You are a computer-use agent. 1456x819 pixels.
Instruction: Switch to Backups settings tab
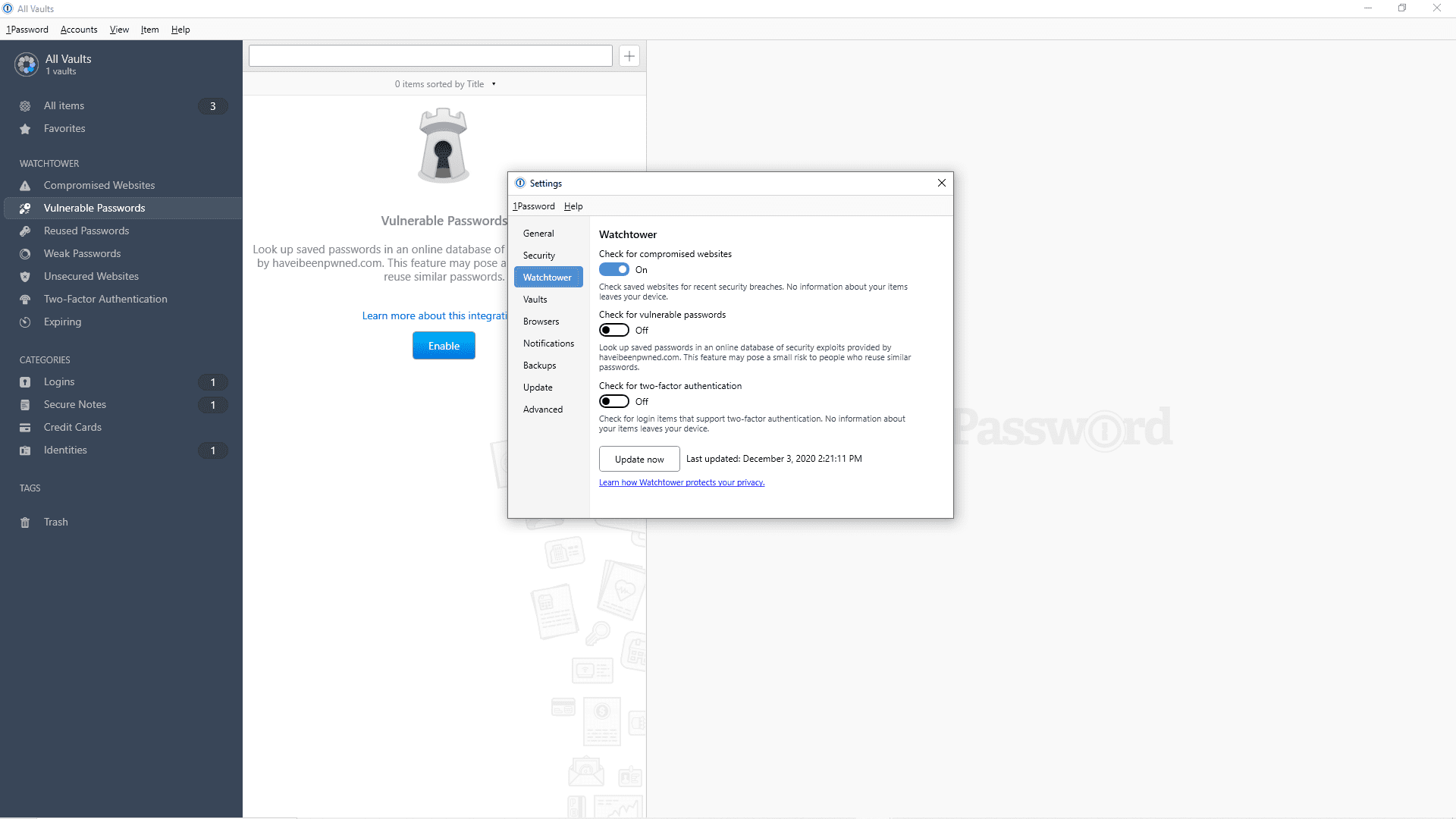(x=548, y=366)
